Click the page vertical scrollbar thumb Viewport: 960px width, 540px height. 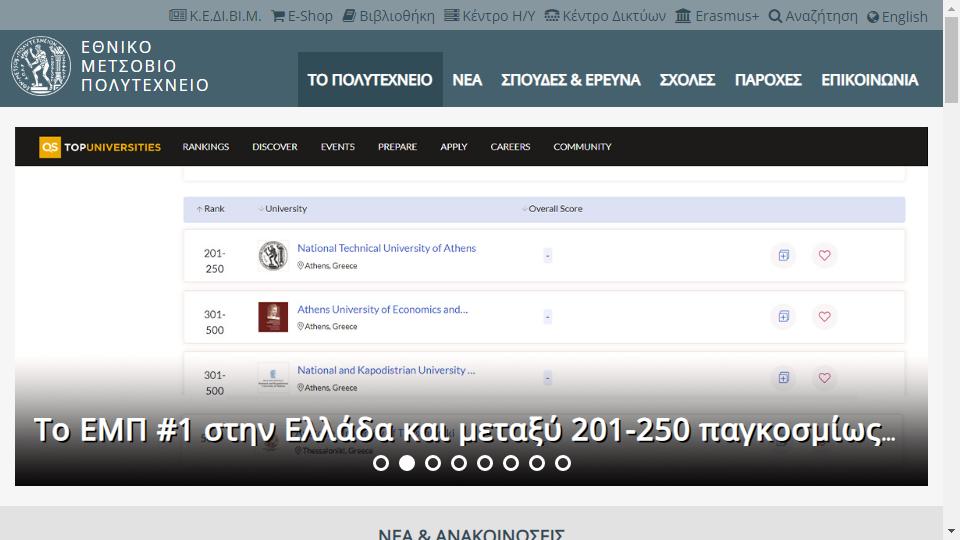[x=951, y=60]
